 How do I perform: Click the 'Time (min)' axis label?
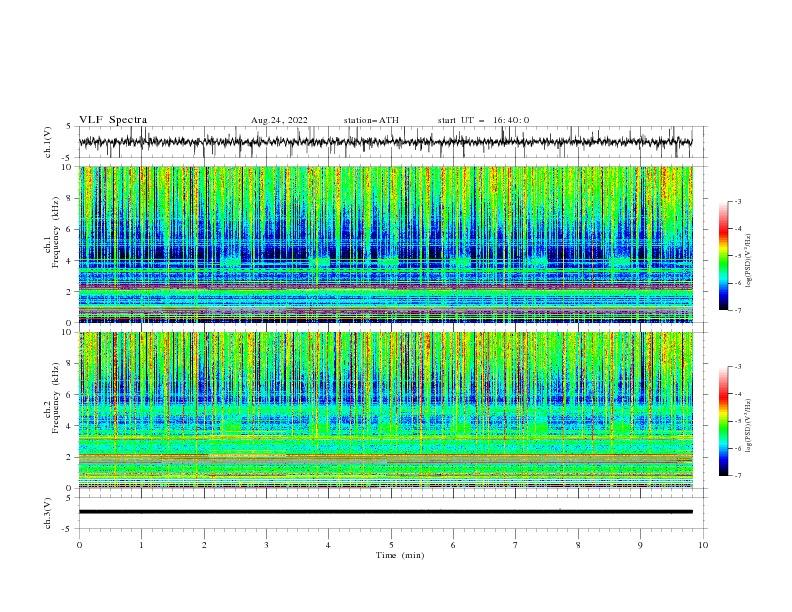point(400,555)
